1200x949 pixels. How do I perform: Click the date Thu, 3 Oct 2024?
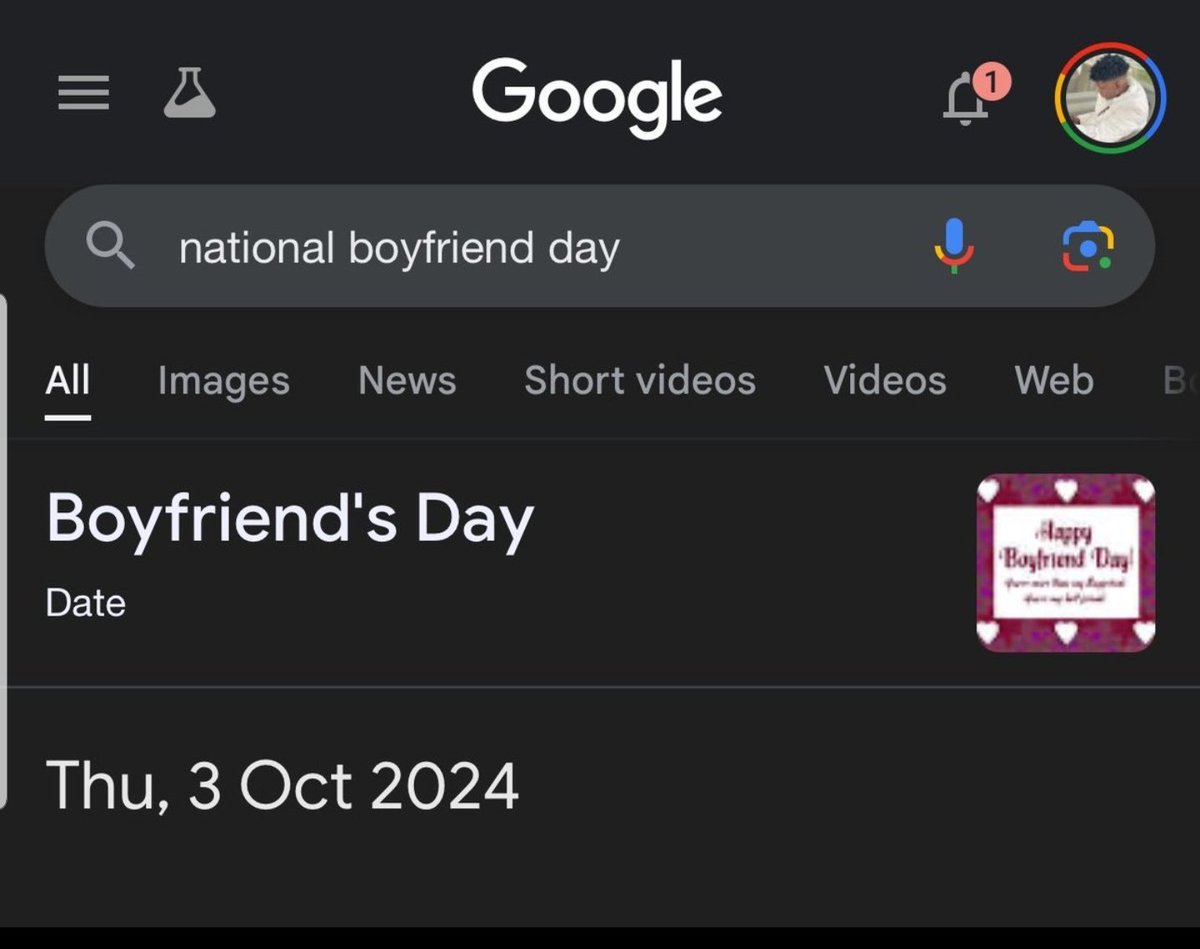[283, 786]
